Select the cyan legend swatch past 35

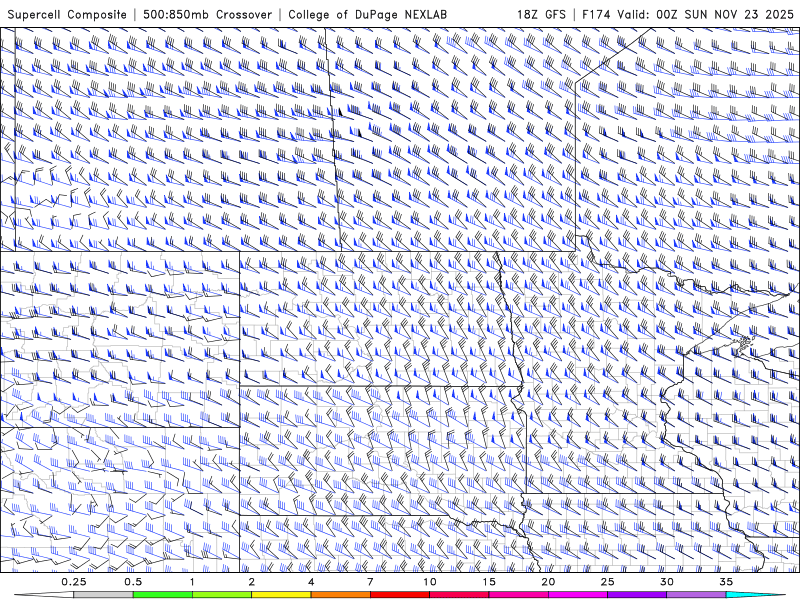[755, 595]
